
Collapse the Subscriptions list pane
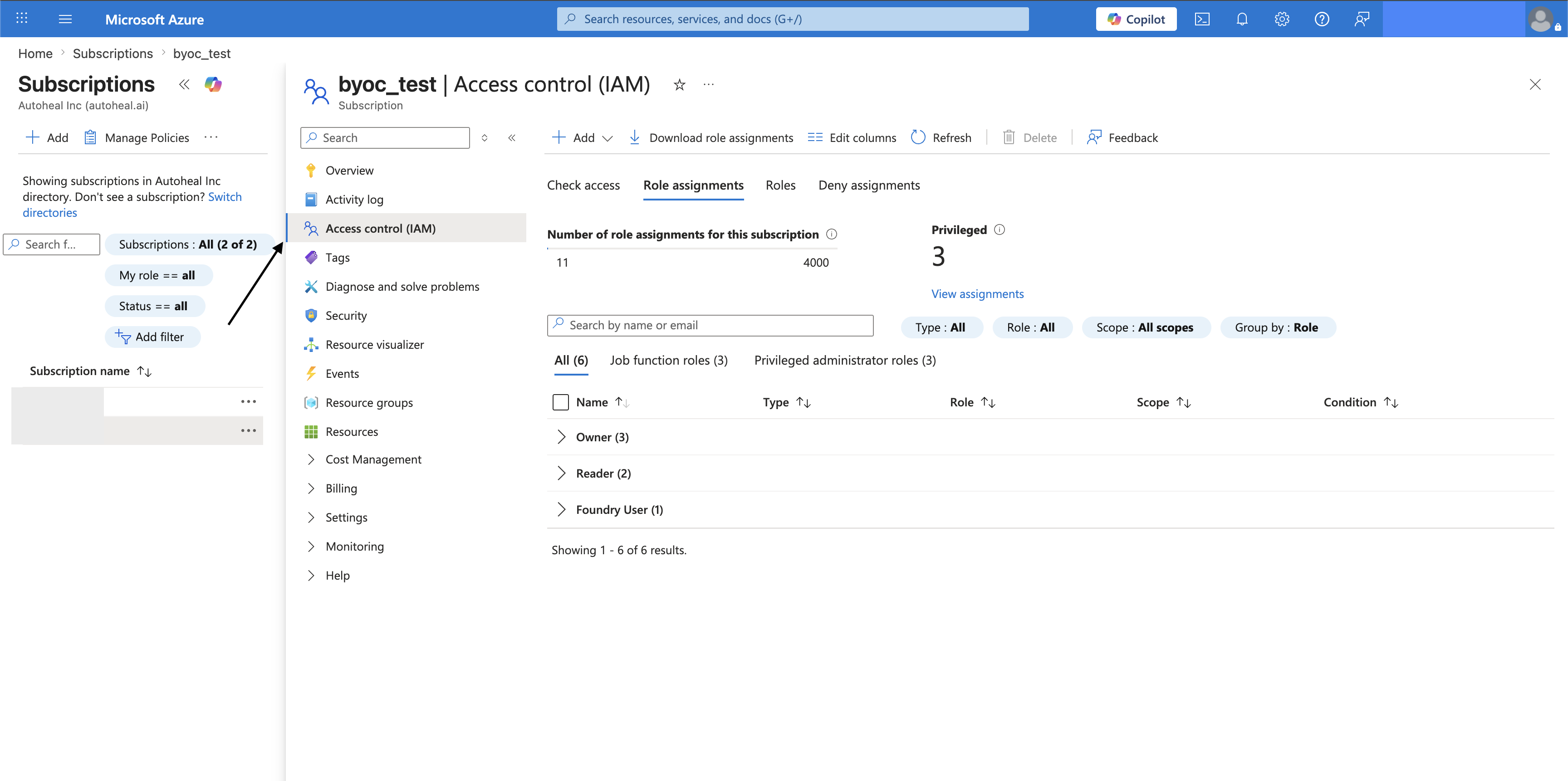click(184, 84)
